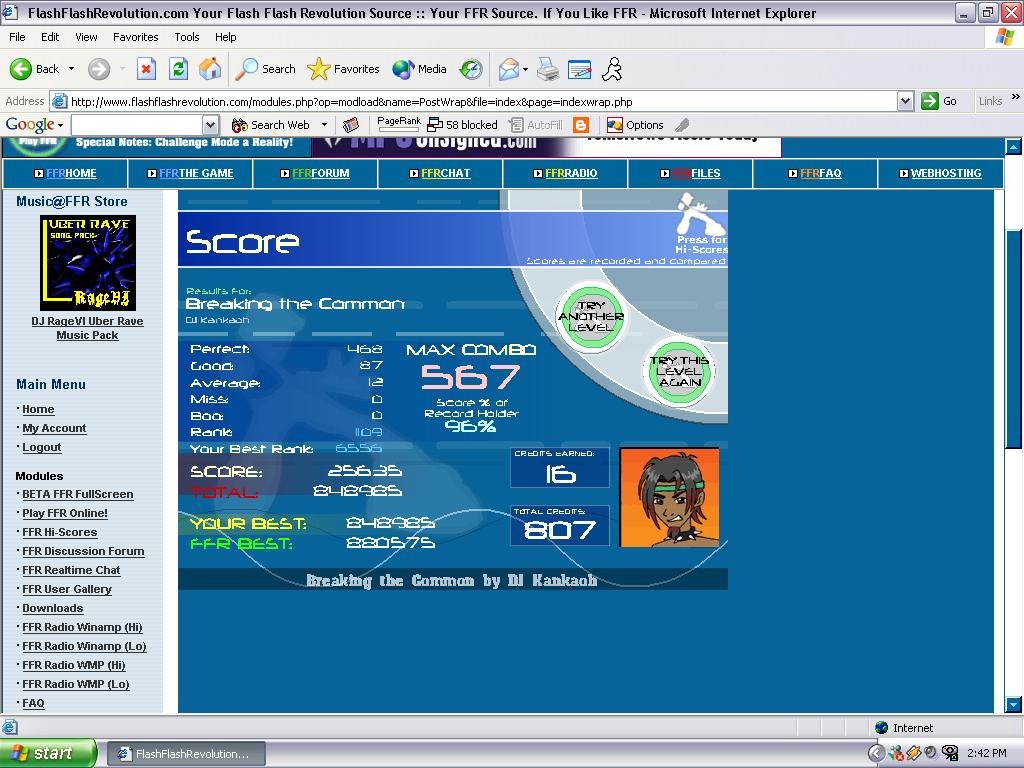The width and height of the screenshot is (1024, 768).
Task: Print the page with the printer icon
Action: [x=548, y=69]
